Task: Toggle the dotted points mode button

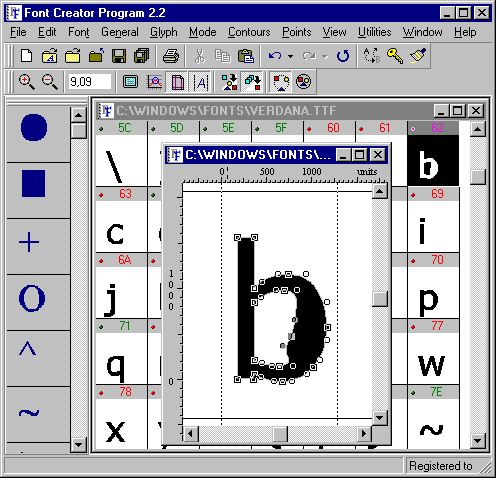Action: tap(281, 82)
